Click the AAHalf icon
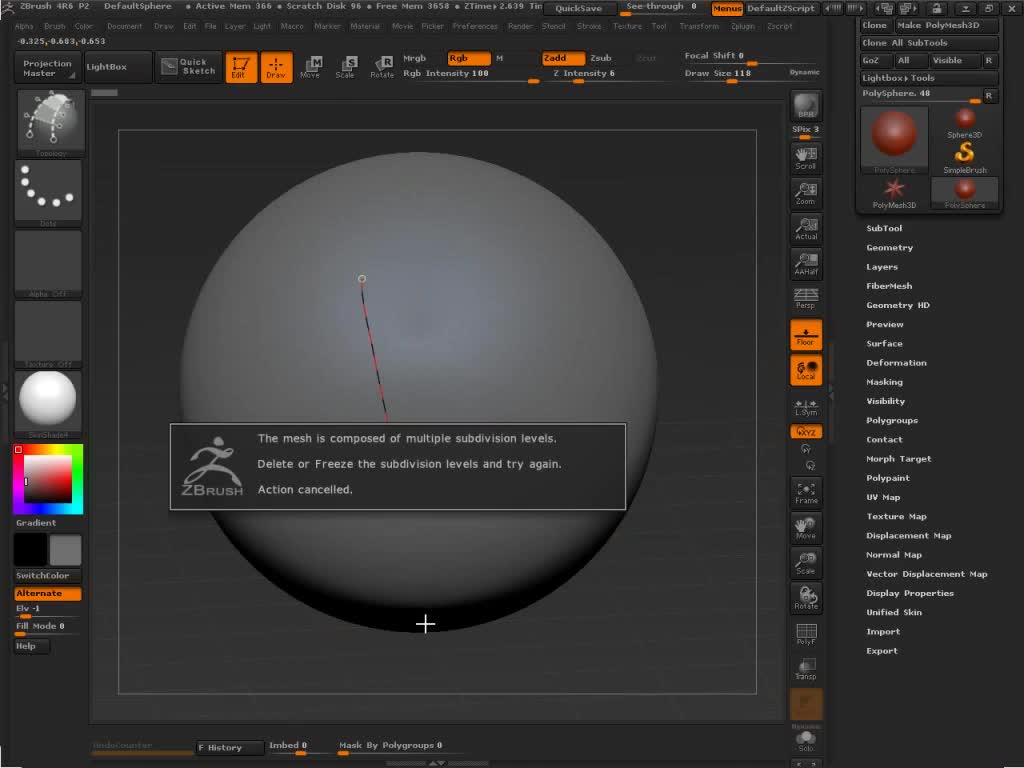 806,264
